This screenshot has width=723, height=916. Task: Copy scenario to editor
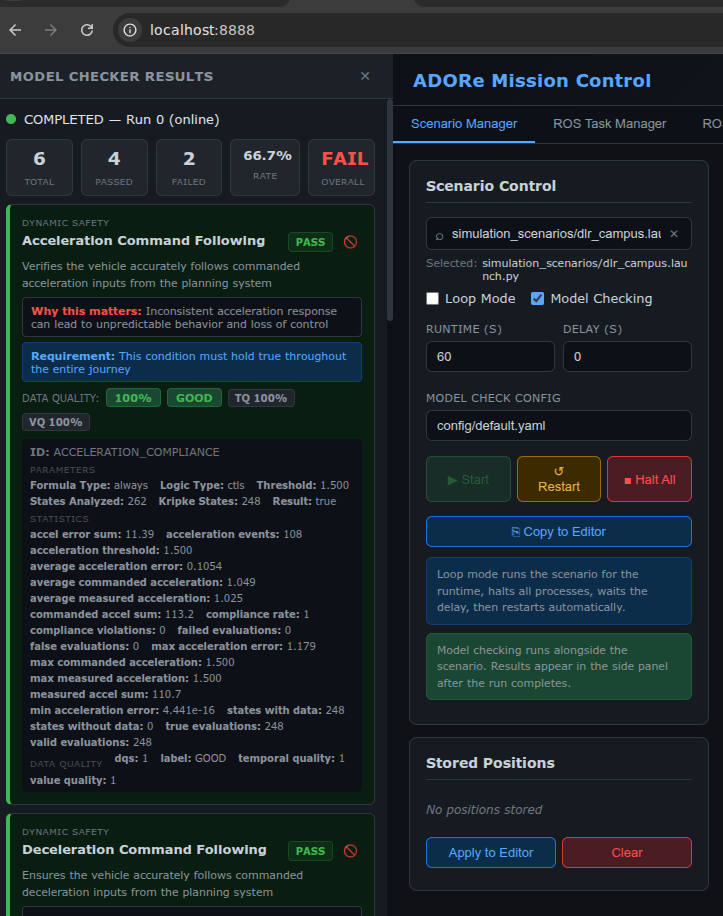click(559, 532)
